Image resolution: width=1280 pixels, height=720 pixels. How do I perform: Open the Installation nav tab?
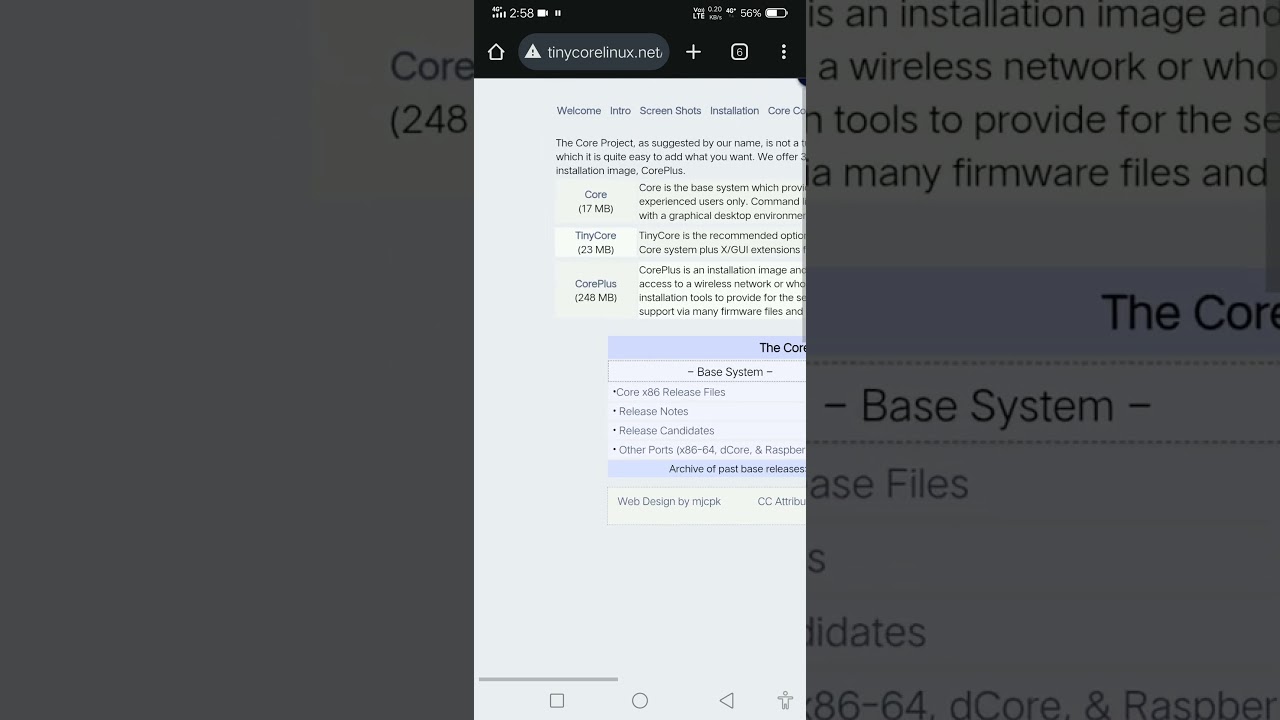coord(734,111)
